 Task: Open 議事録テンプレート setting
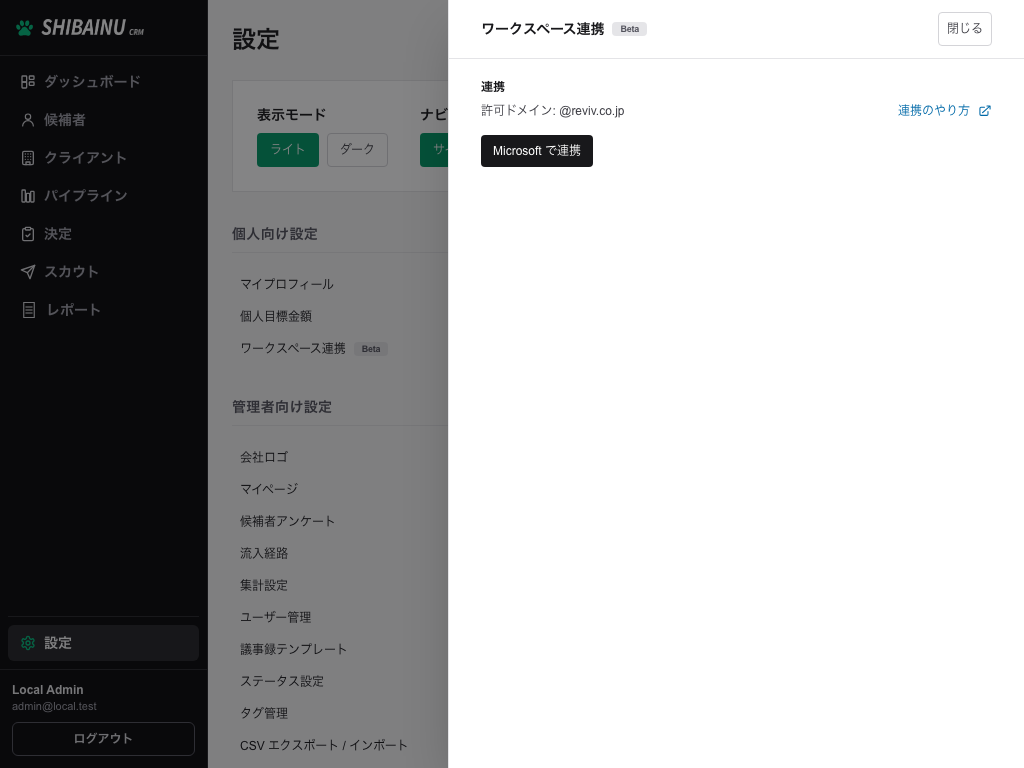(293, 649)
